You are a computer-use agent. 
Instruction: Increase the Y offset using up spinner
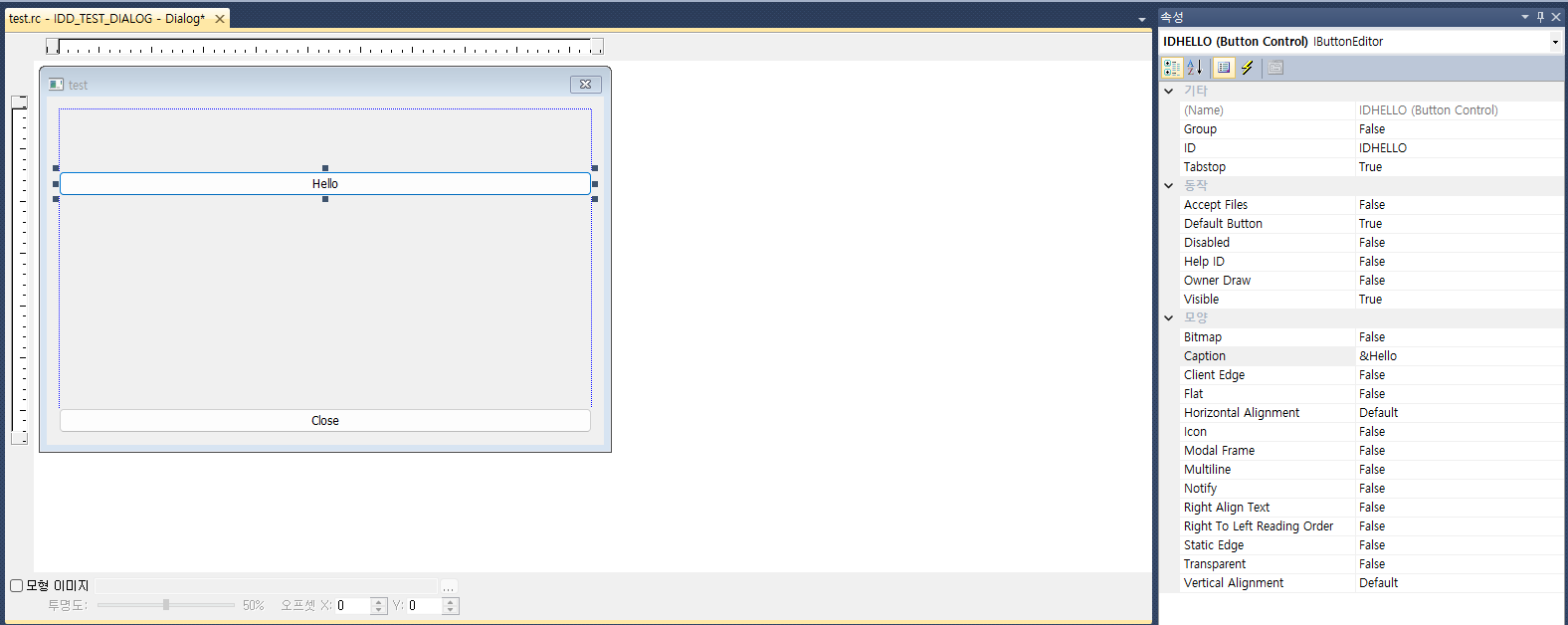click(x=450, y=601)
